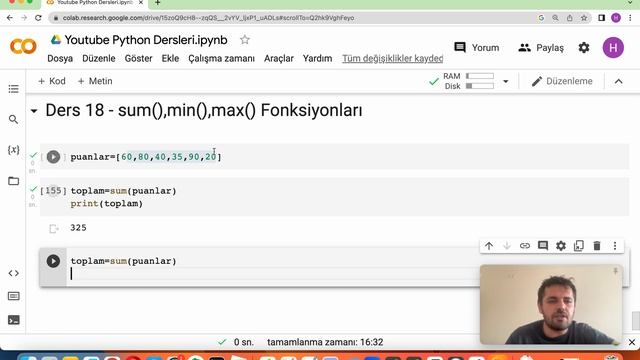Viewport: 640px width, 360px height.
Task: Add a text cell with + Metin
Action: coord(95,81)
